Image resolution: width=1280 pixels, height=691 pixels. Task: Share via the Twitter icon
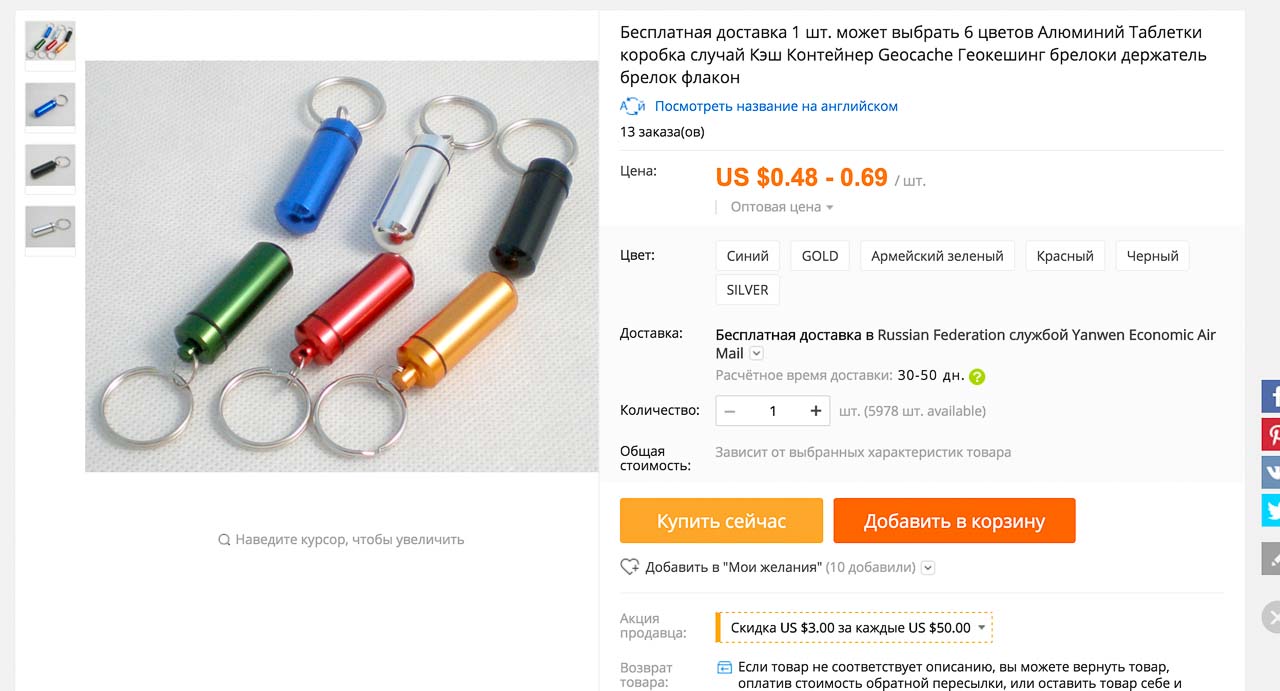(x=1271, y=510)
